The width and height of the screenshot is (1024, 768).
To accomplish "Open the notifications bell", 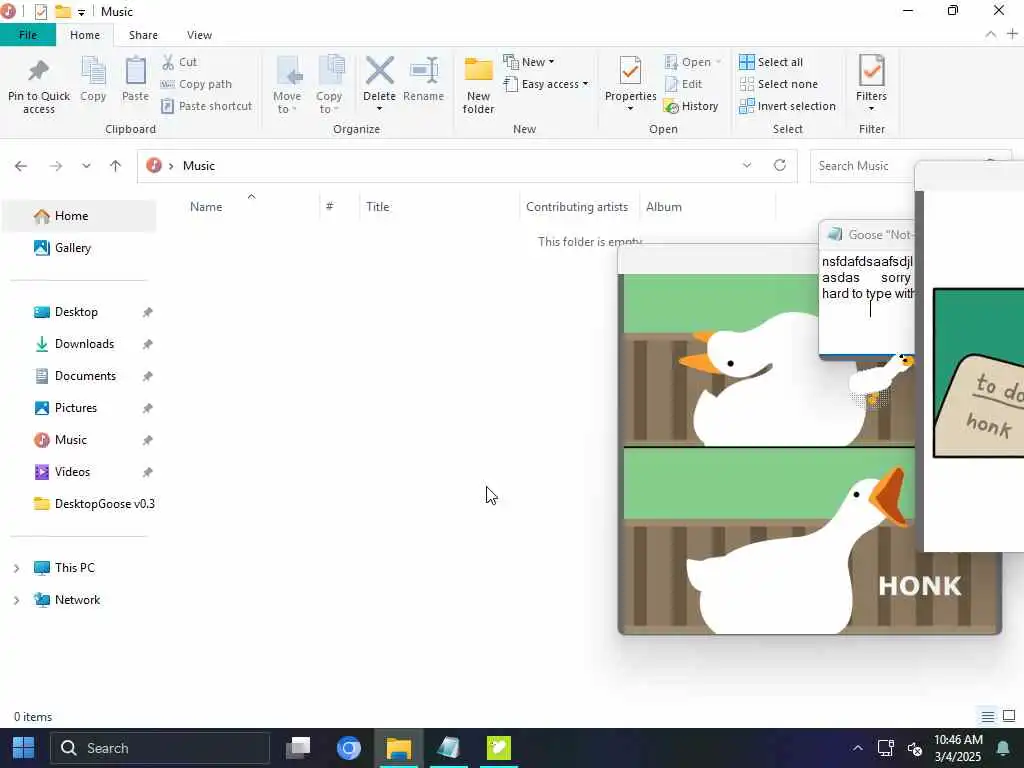I will pyautogui.click(x=1002, y=748).
